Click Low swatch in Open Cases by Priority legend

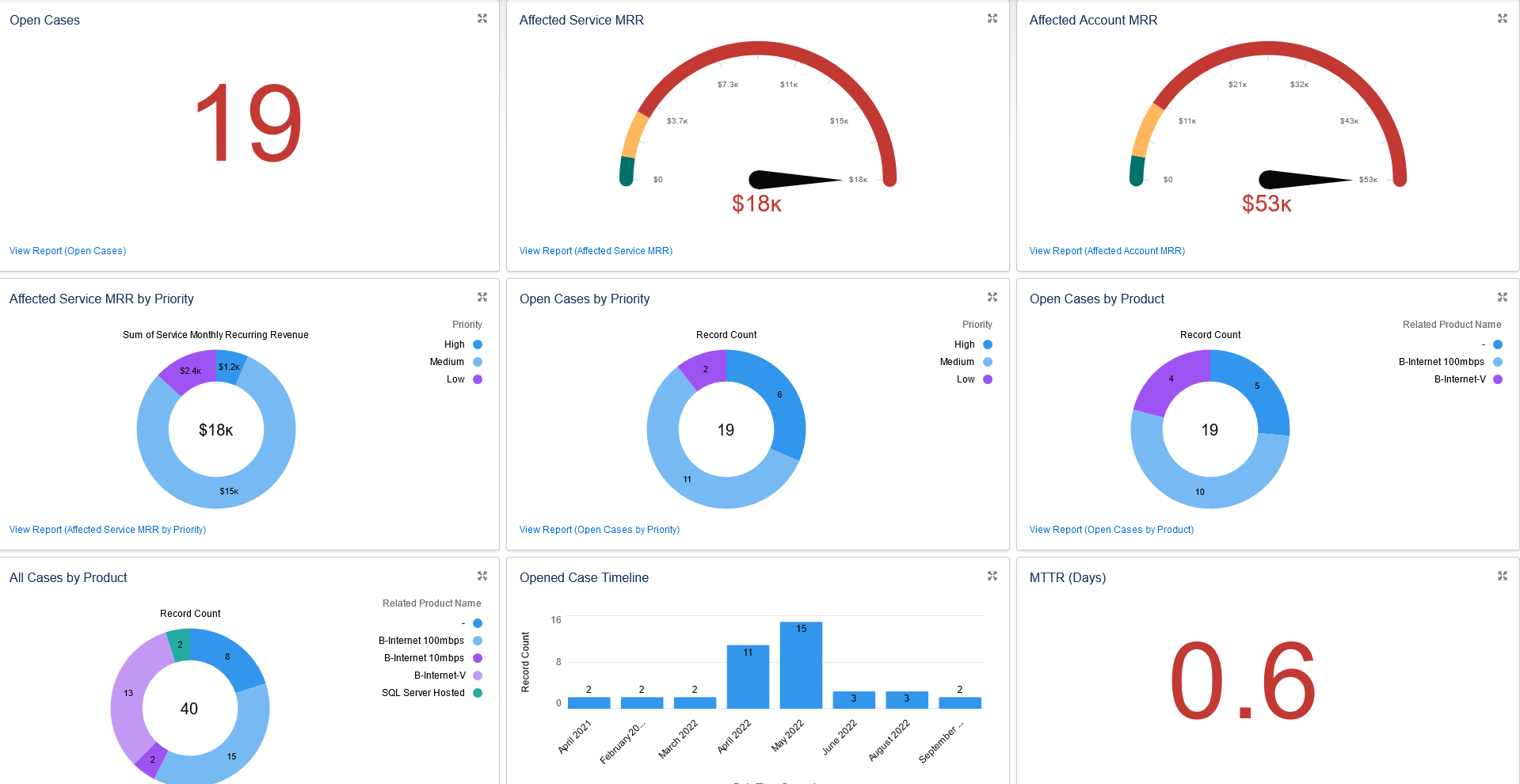988,379
